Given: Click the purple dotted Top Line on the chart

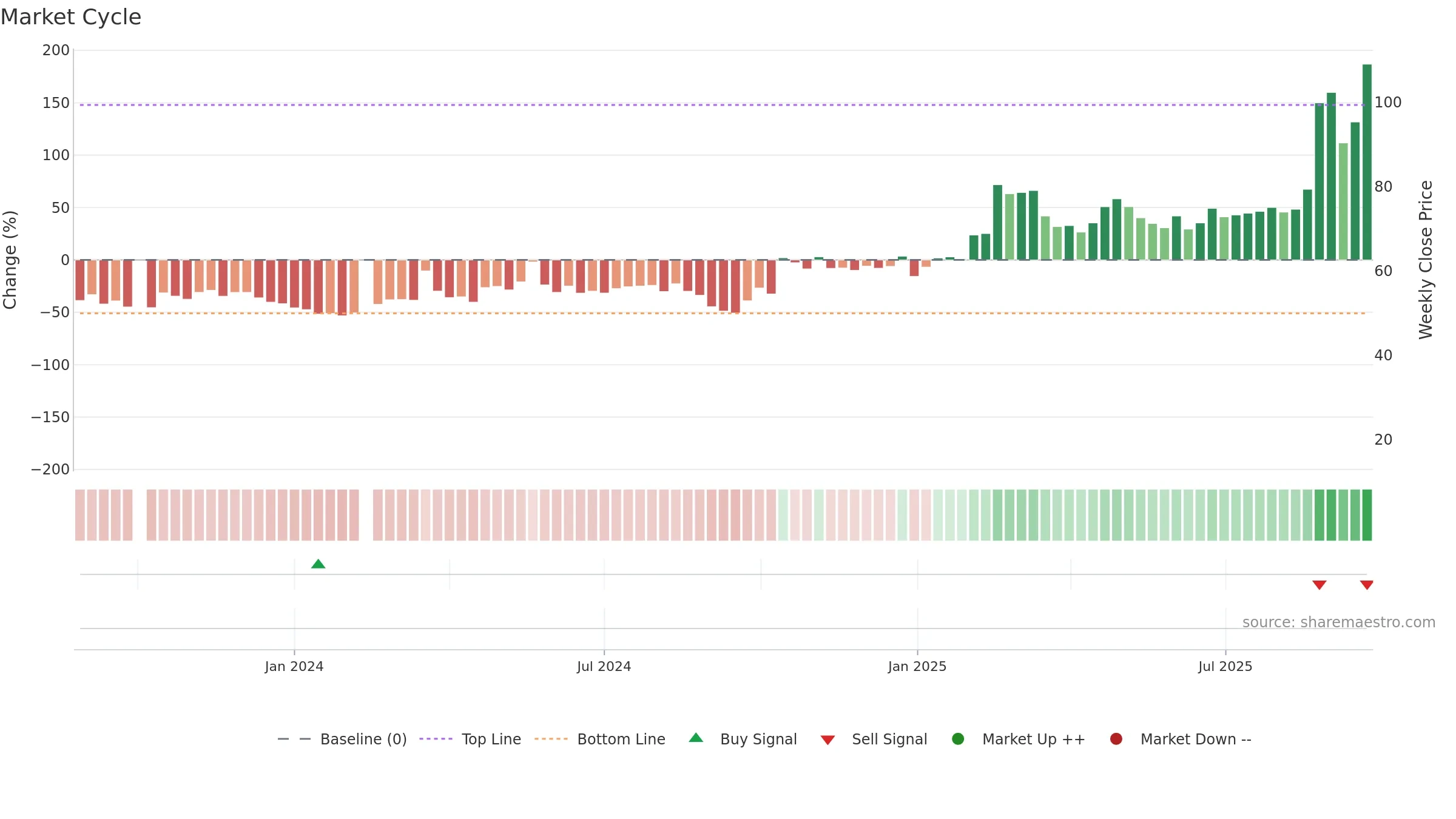Looking at the screenshot, I should [x=722, y=105].
